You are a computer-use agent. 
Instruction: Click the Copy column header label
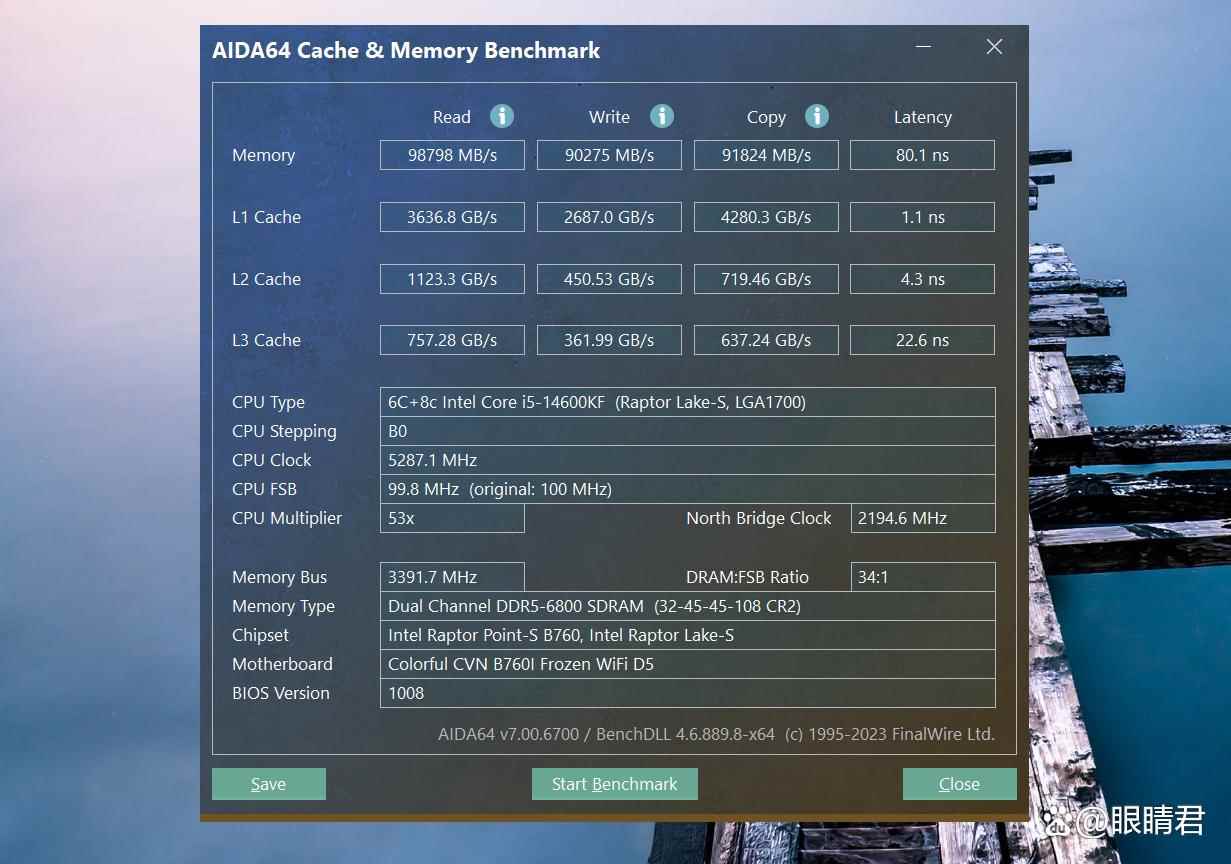[766, 117]
